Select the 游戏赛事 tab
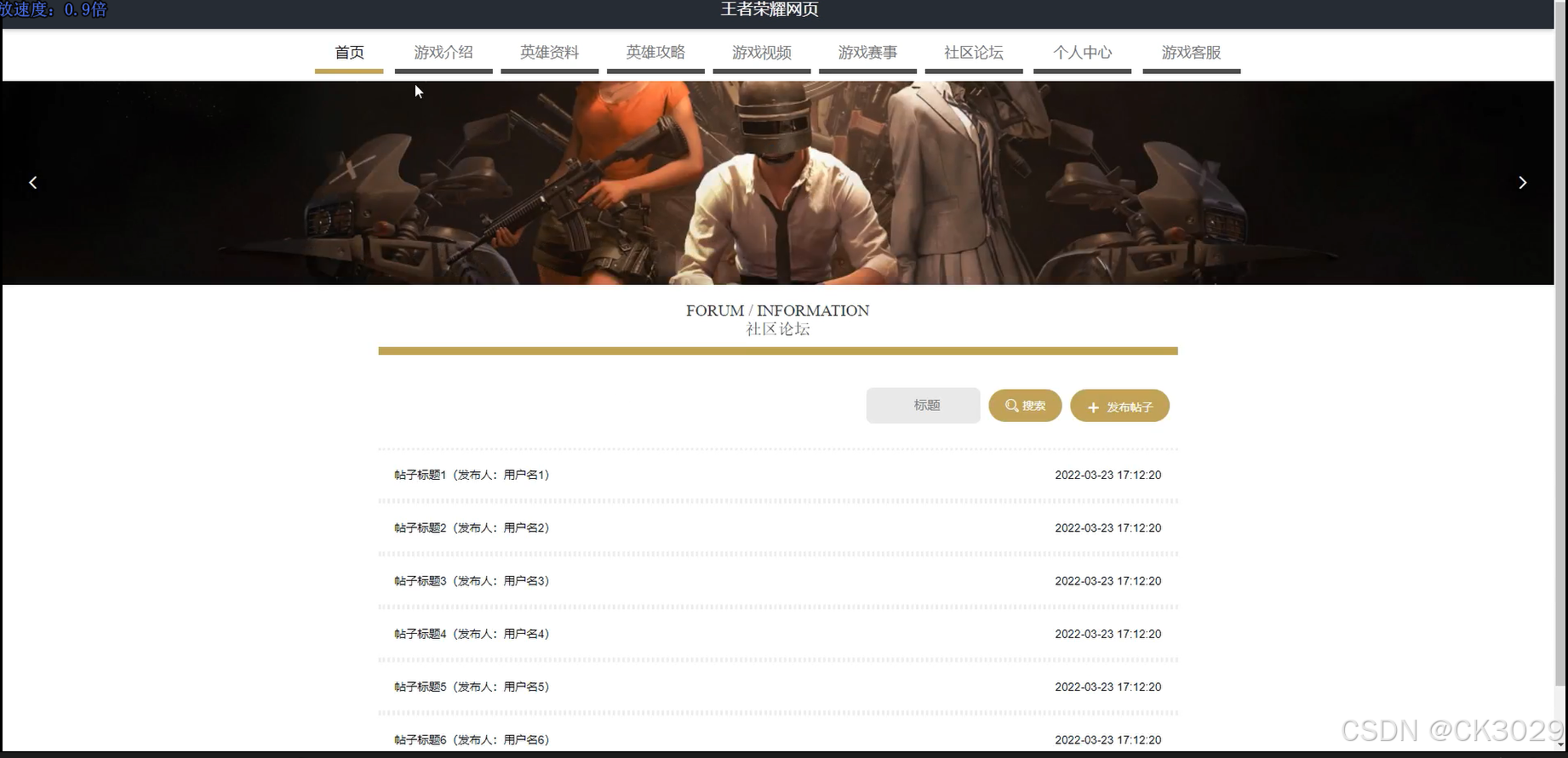 click(867, 53)
